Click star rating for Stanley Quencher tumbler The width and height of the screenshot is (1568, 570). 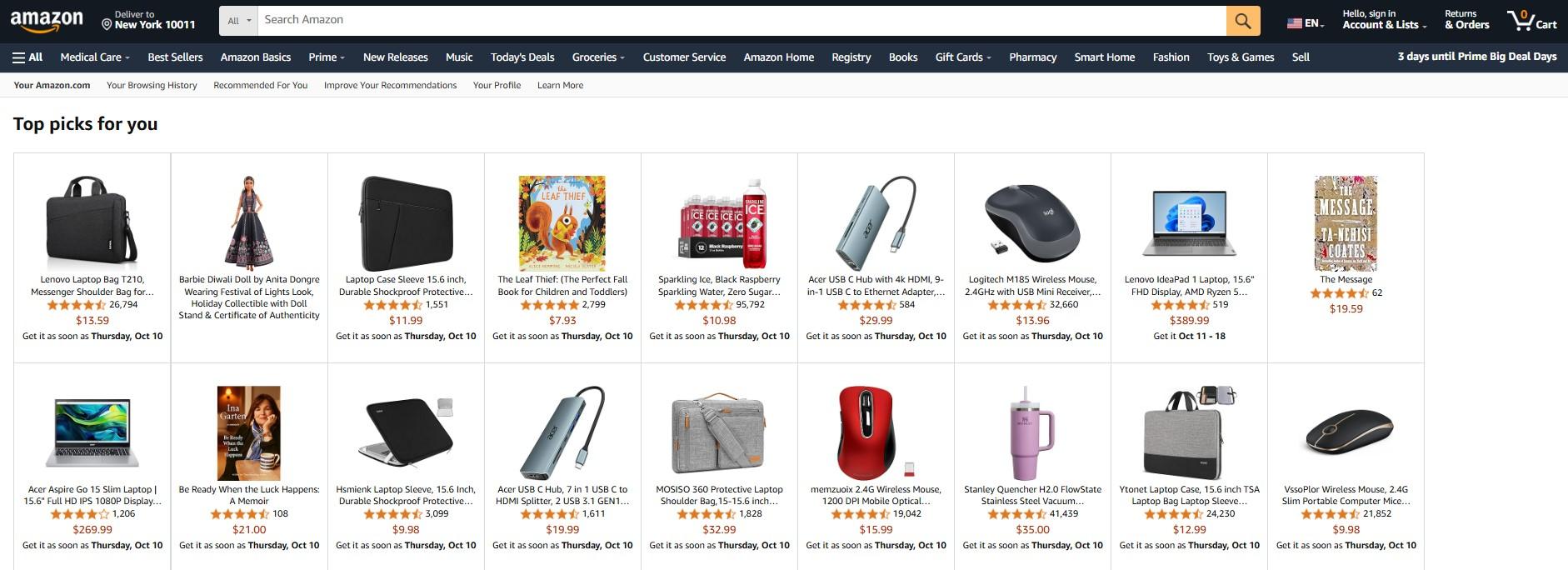tap(1016, 514)
